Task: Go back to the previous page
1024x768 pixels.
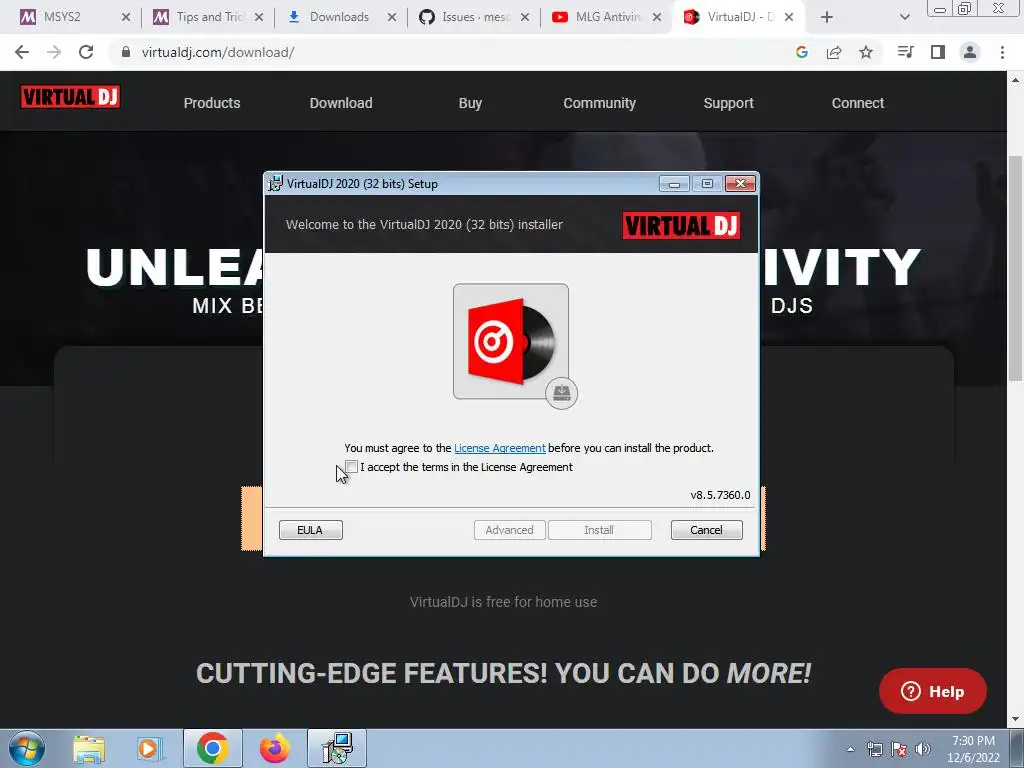Action: [22, 52]
